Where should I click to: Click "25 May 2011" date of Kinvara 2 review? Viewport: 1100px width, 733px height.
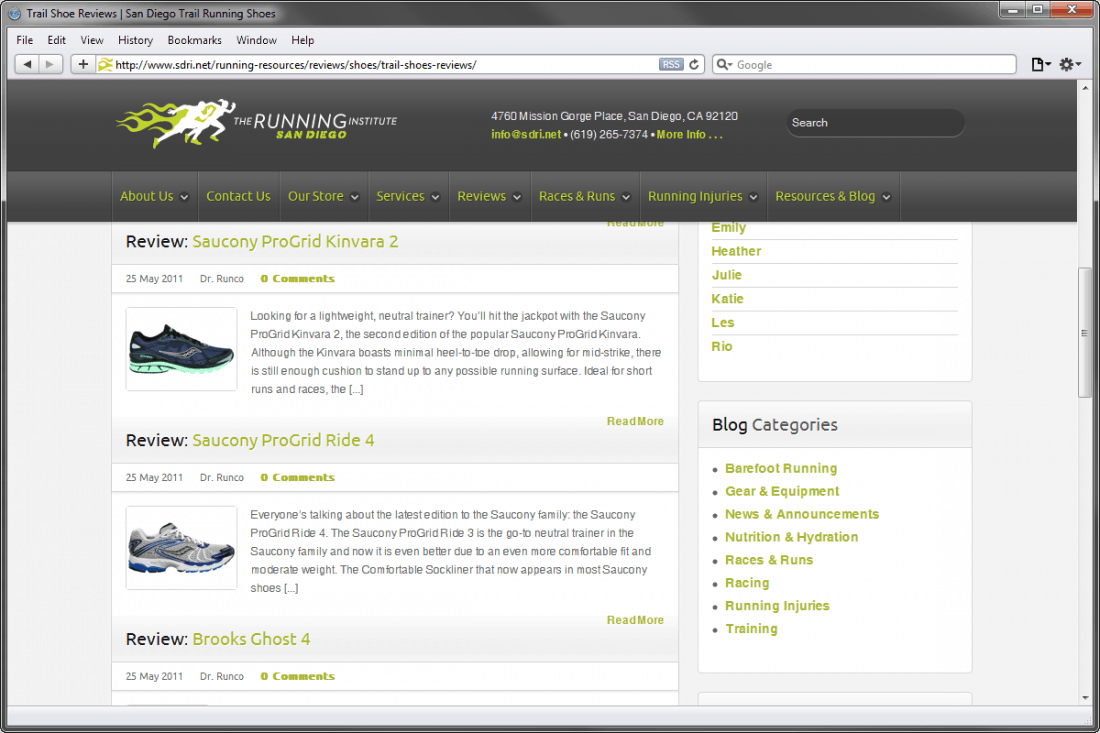[154, 278]
